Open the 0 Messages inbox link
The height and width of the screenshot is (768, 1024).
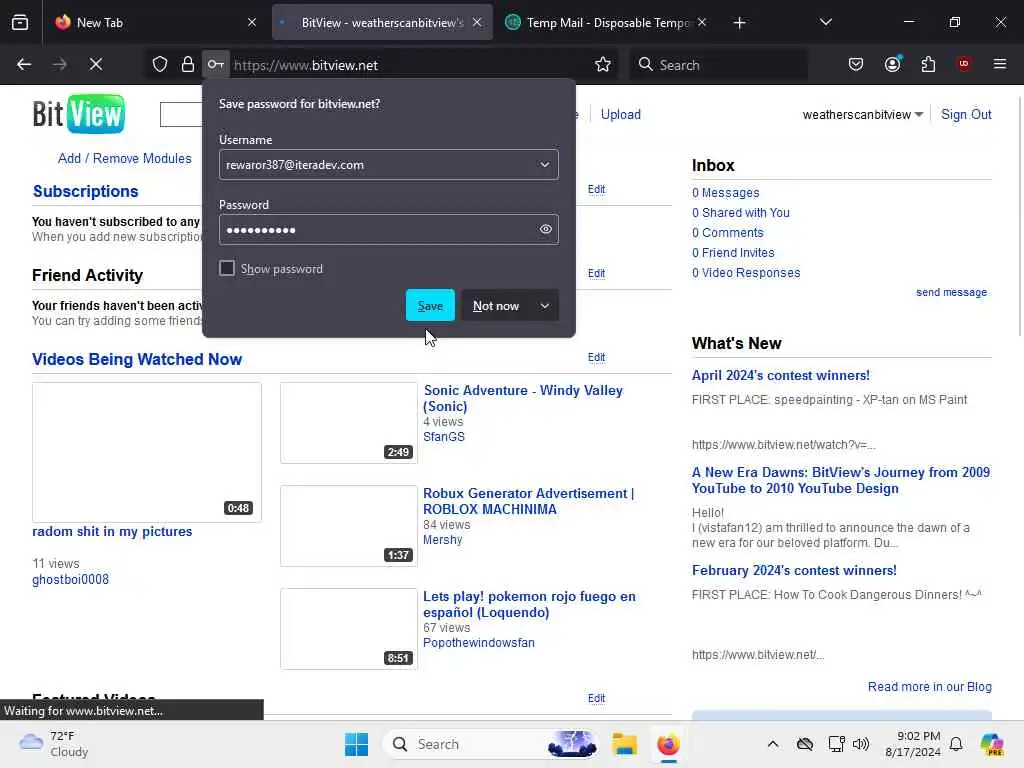click(726, 193)
